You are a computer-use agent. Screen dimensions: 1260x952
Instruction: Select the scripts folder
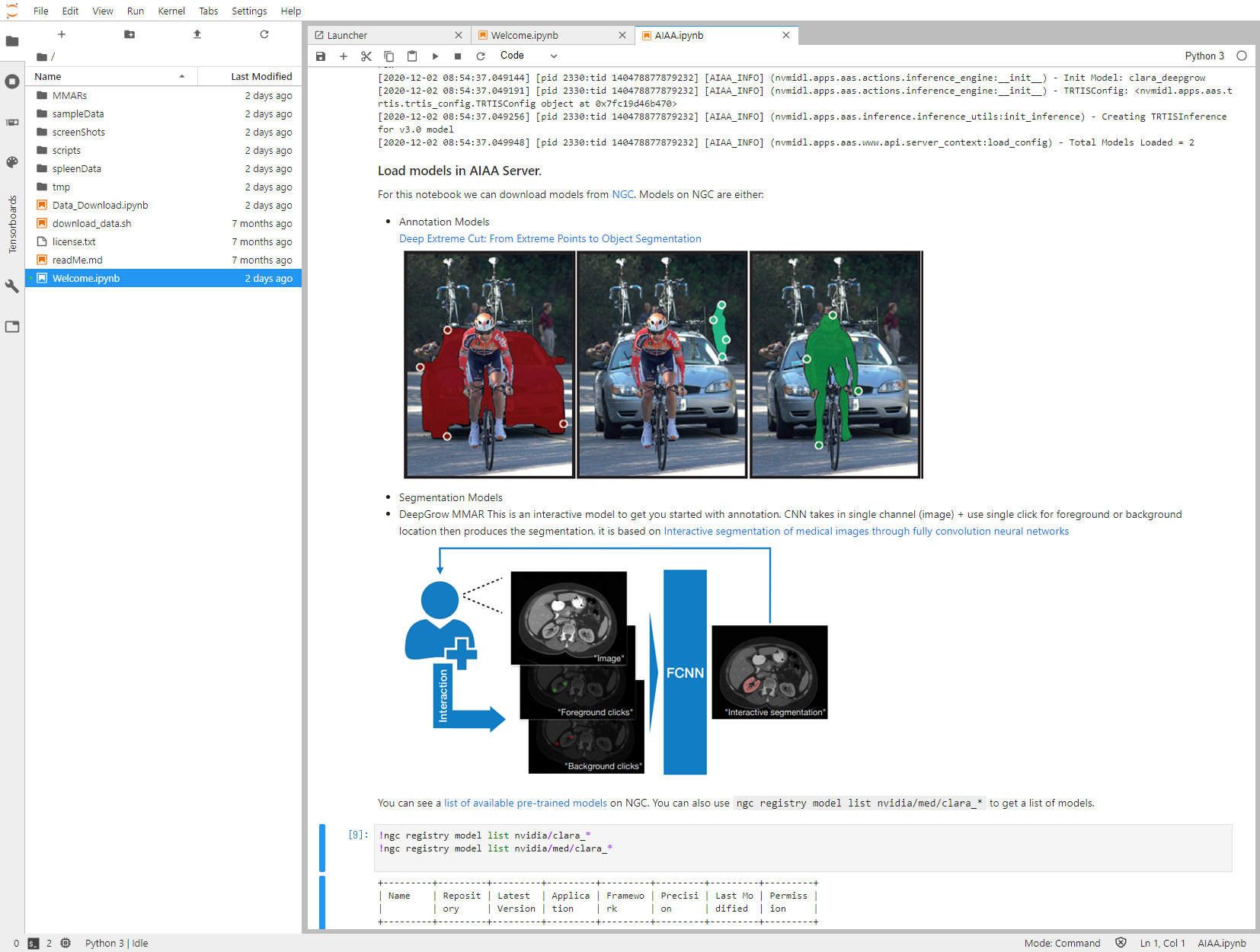coord(164,150)
